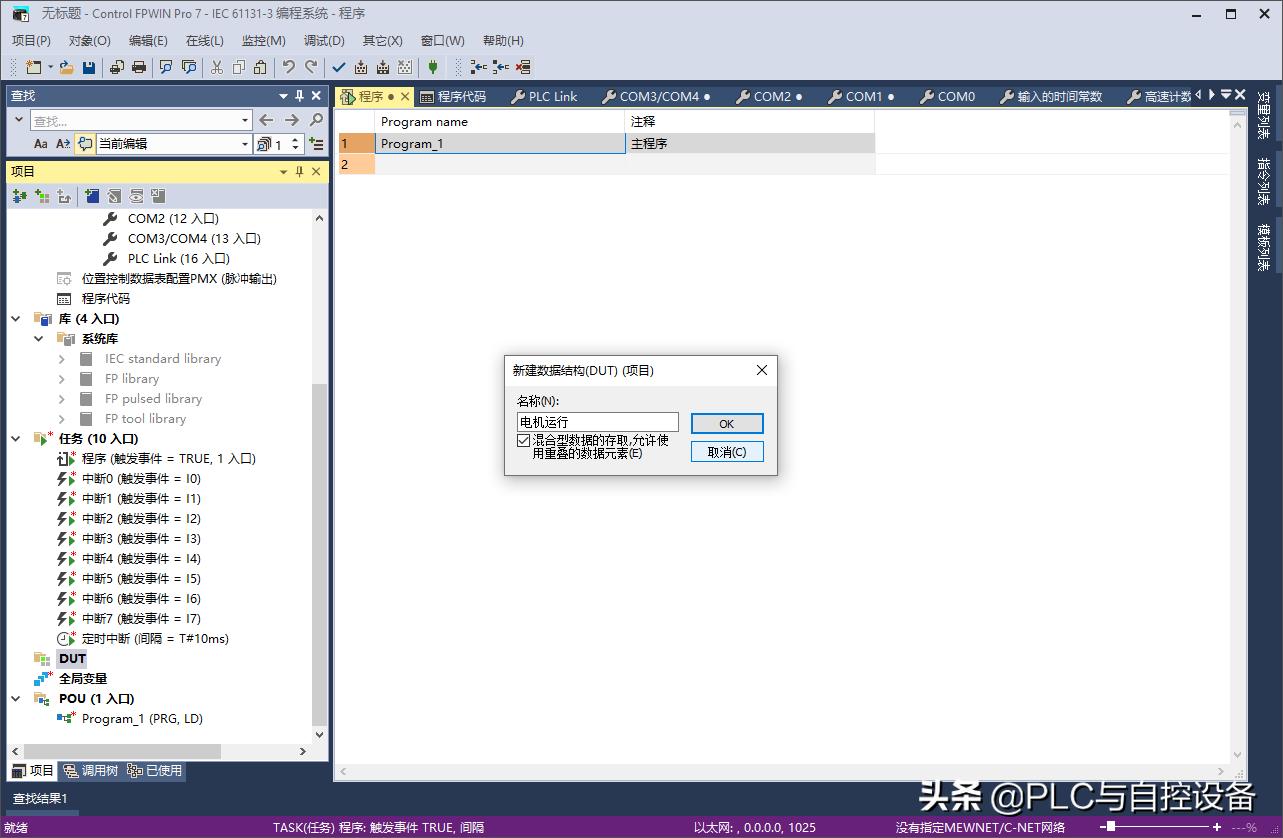Click the match case Aa icon in Find panel
Viewport: 1283px width, 838px height.
(x=41, y=143)
